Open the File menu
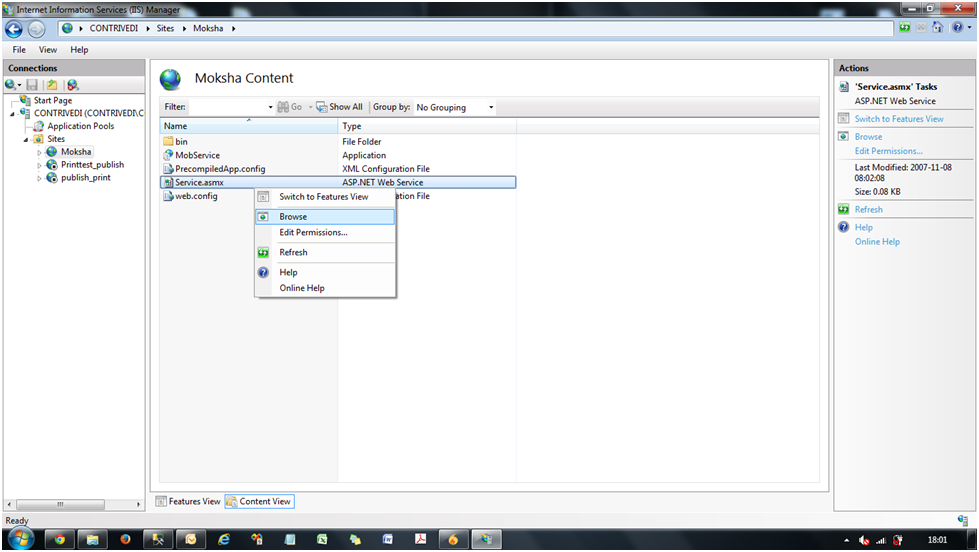979x552 pixels. click(x=19, y=50)
